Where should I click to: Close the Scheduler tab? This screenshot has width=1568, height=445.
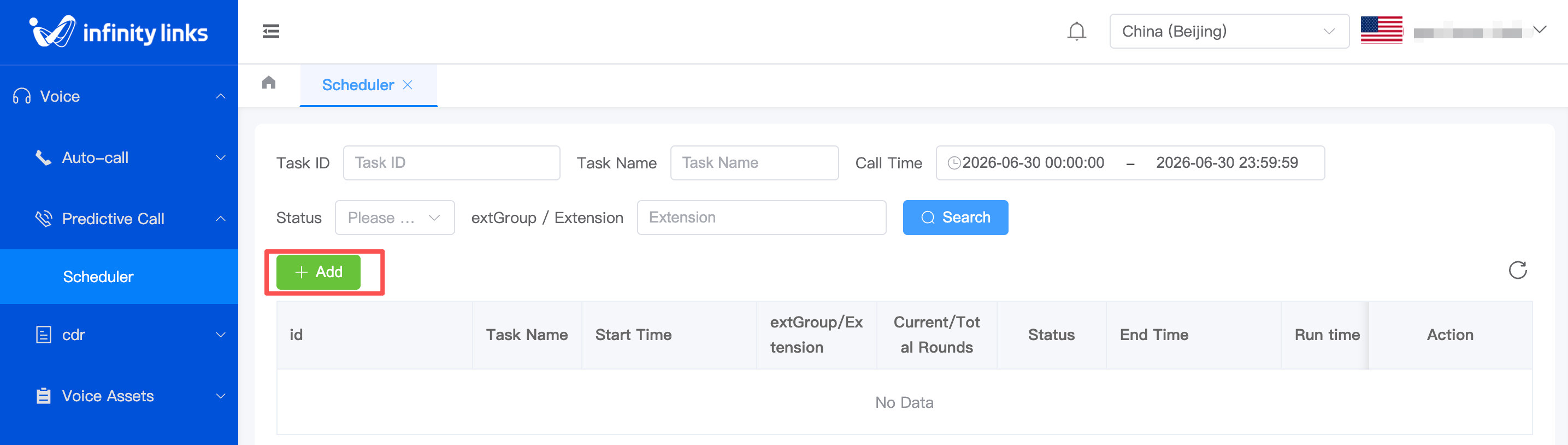(408, 85)
